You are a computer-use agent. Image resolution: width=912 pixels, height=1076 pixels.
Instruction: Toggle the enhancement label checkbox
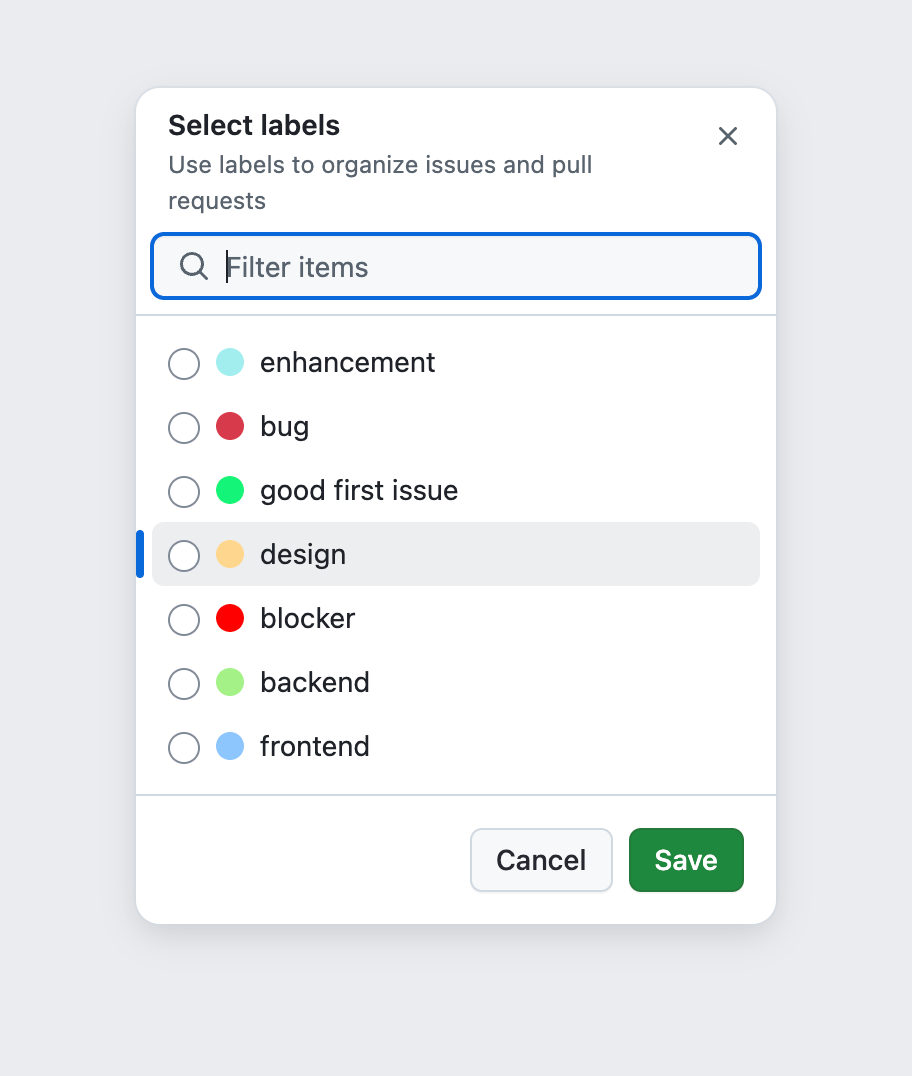(x=184, y=364)
